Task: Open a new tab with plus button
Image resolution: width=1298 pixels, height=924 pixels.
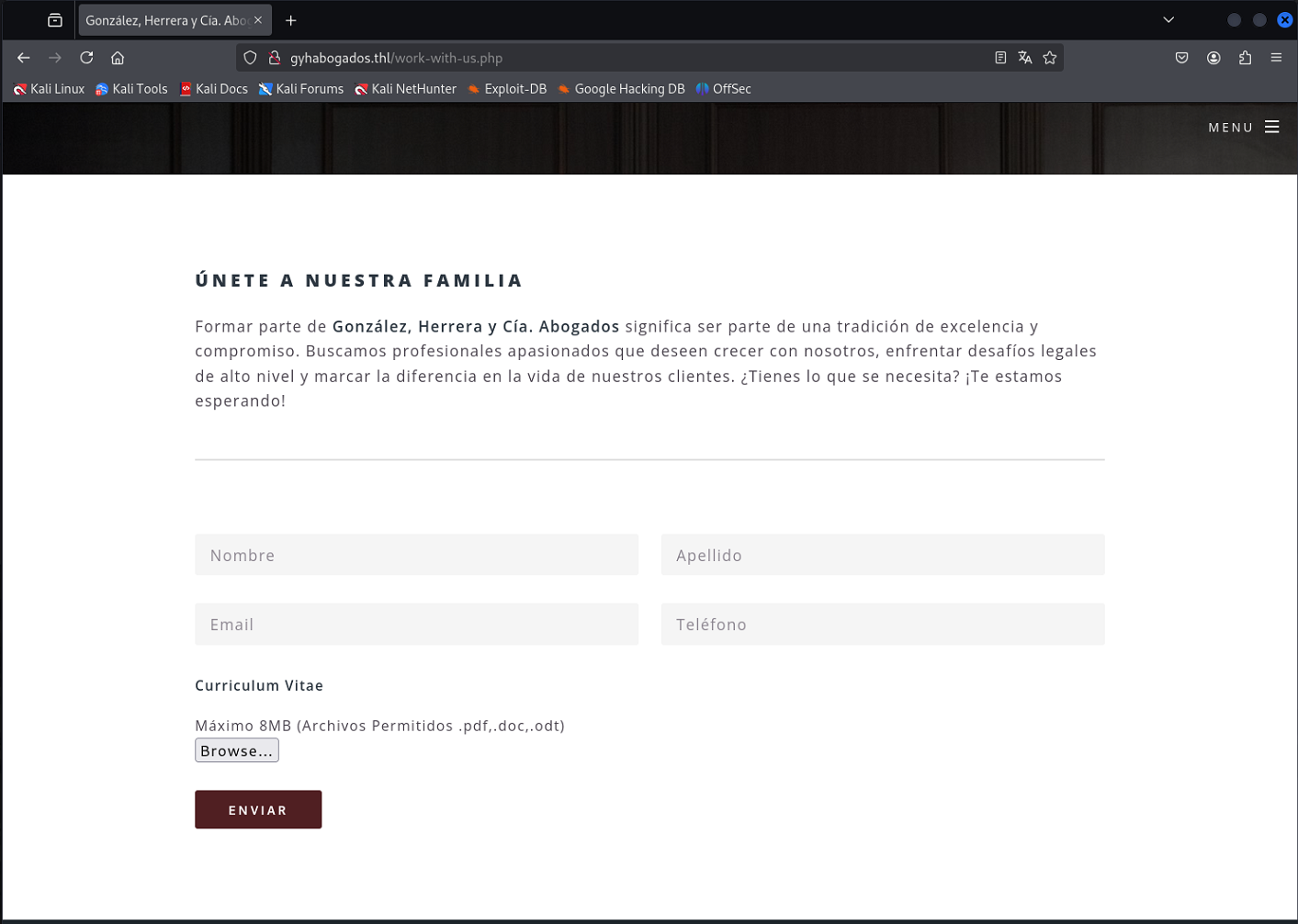Action: pyautogui.click(x=291, y=20)
